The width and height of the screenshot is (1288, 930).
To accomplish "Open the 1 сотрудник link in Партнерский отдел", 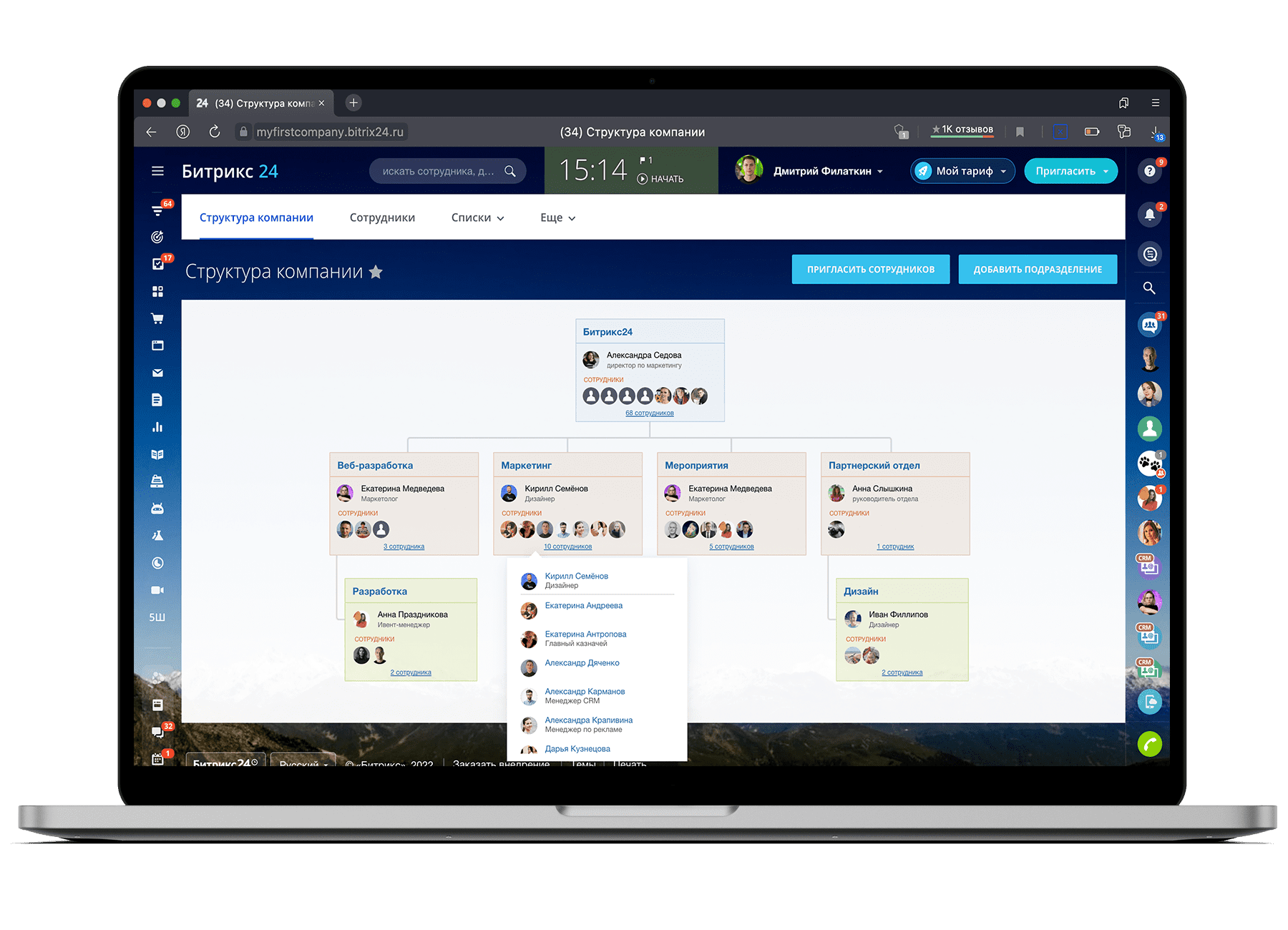I will point(895,547).
